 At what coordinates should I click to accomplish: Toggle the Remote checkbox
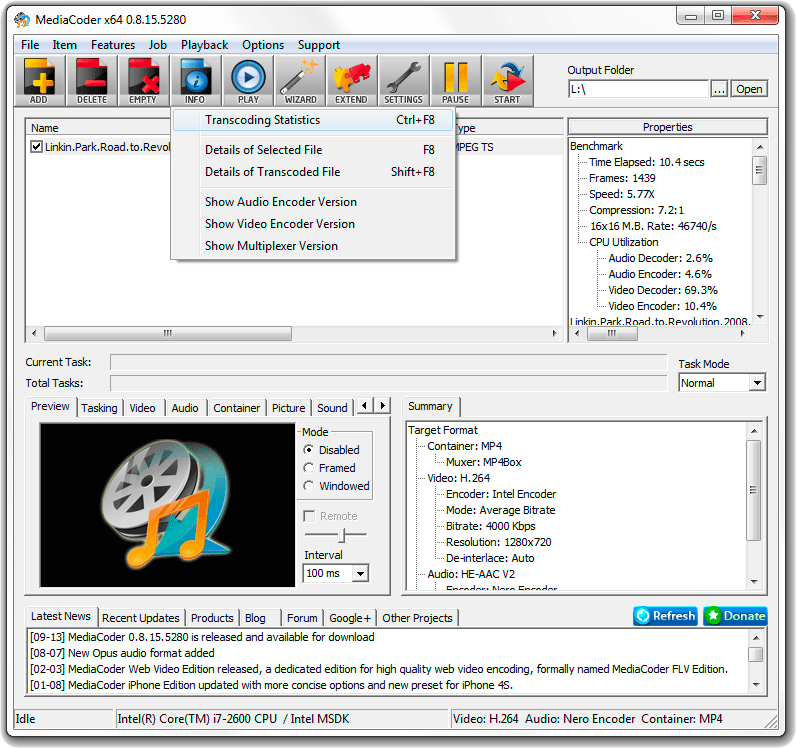point(309,516)
